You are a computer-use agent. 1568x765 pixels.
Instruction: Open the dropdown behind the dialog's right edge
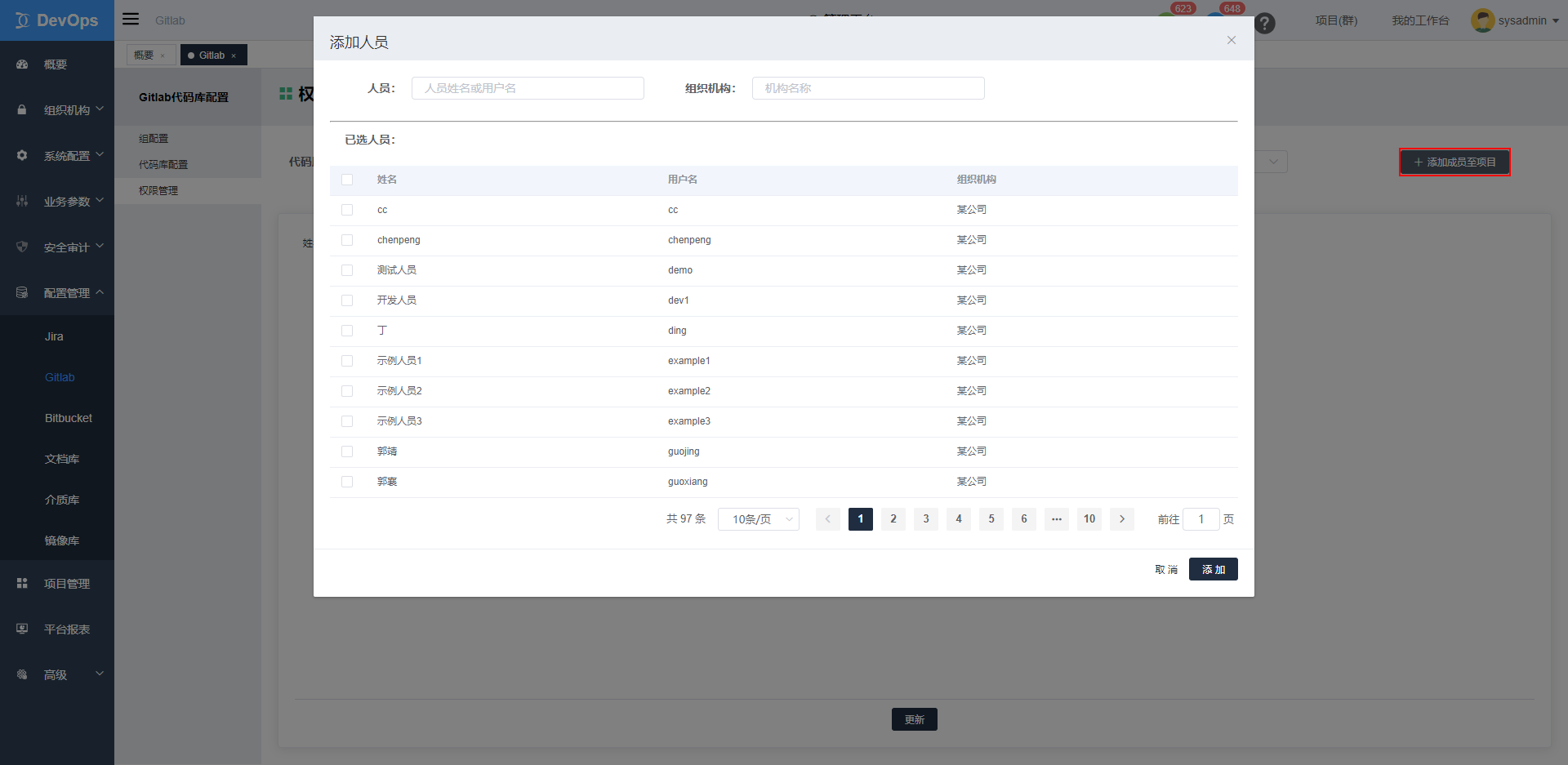pos(1272,162)
